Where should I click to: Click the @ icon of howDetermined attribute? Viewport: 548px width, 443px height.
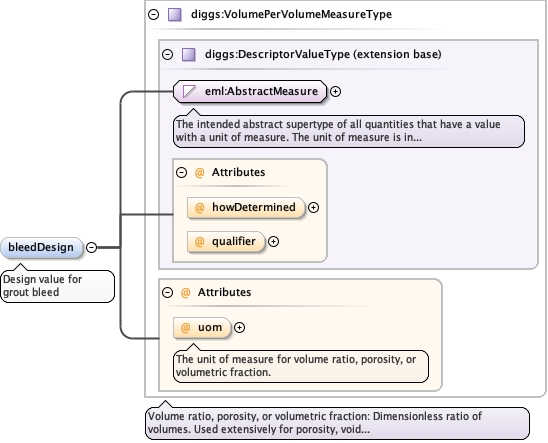click(x=199, y=208)
